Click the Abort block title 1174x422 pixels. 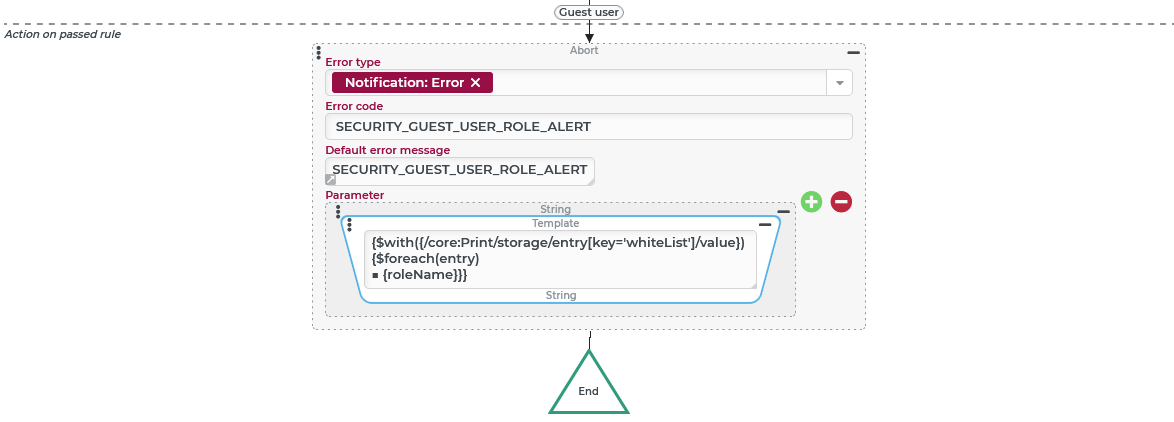pyautogui.click(x=584, y=51)
